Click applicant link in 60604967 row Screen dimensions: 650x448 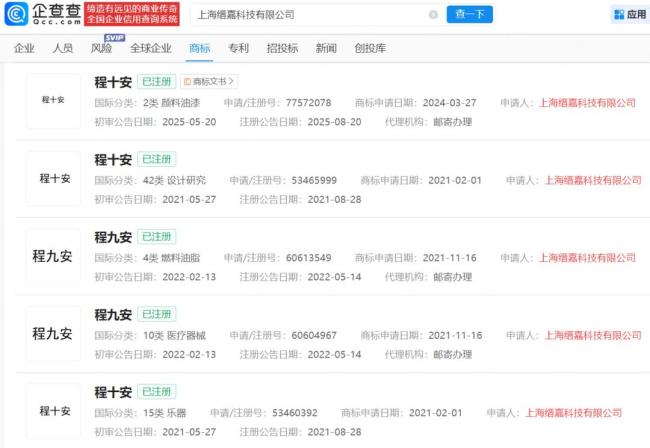pos(593,335)
